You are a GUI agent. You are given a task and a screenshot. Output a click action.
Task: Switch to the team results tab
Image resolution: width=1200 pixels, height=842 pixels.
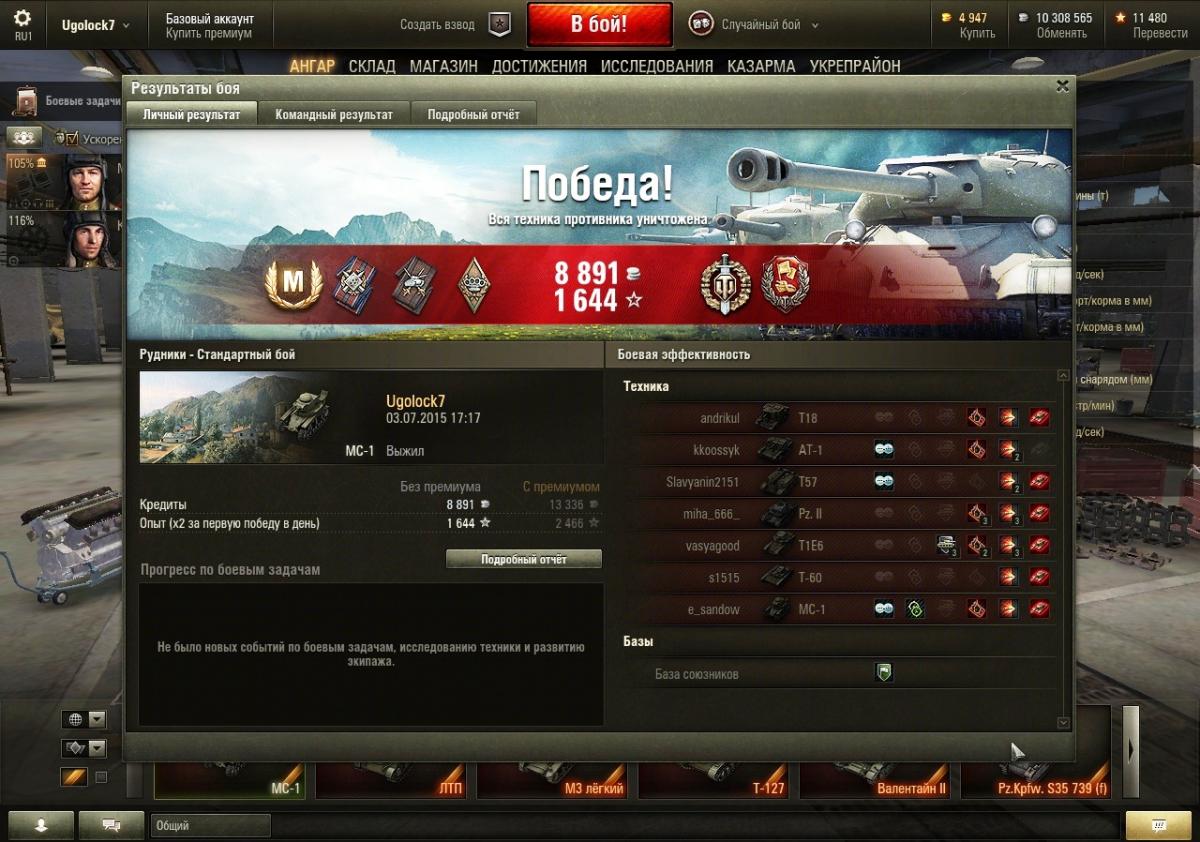pyautogui.click(x=334, y=114)
